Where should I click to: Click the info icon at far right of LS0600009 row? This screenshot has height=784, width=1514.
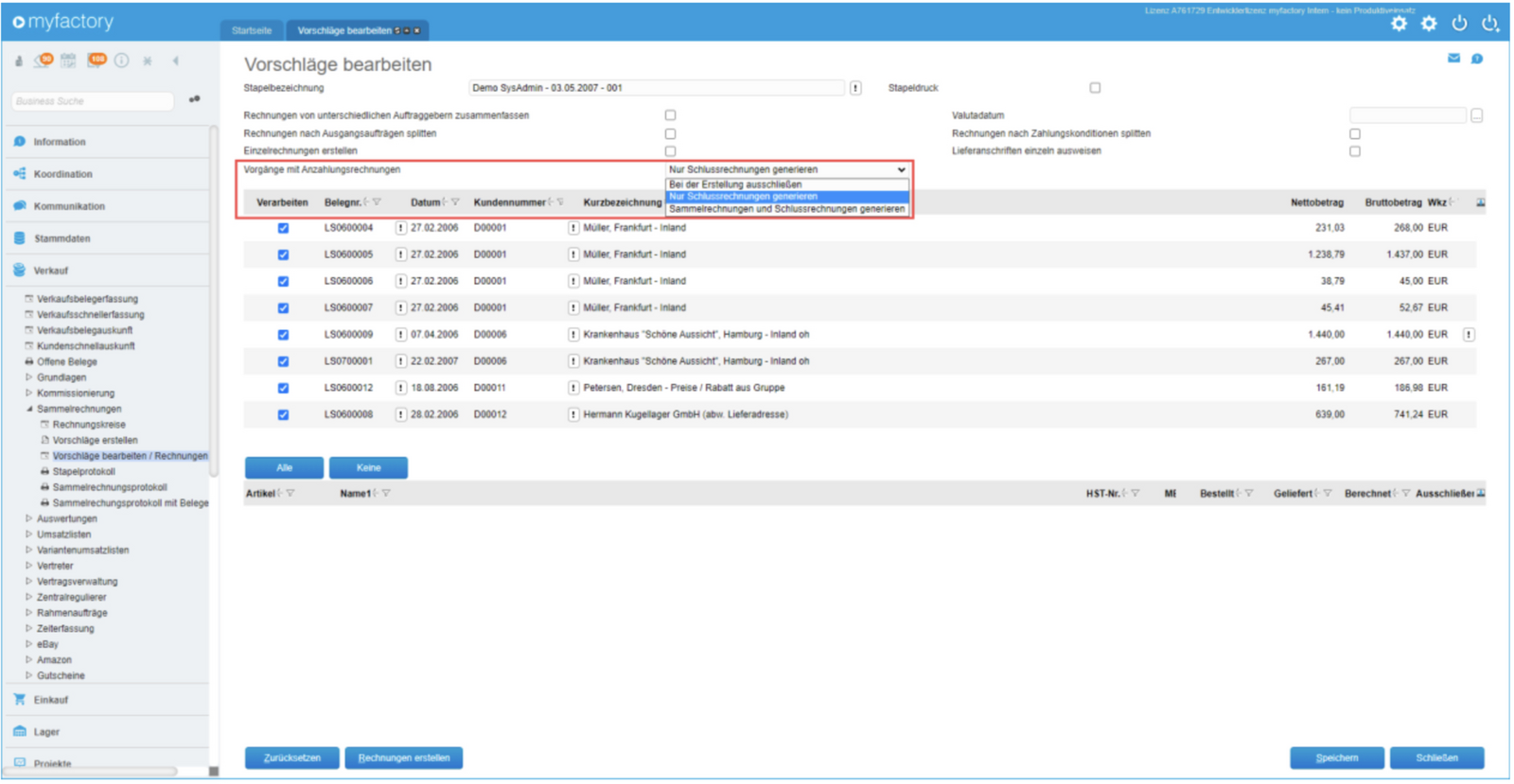click(x=1469, y=335)
